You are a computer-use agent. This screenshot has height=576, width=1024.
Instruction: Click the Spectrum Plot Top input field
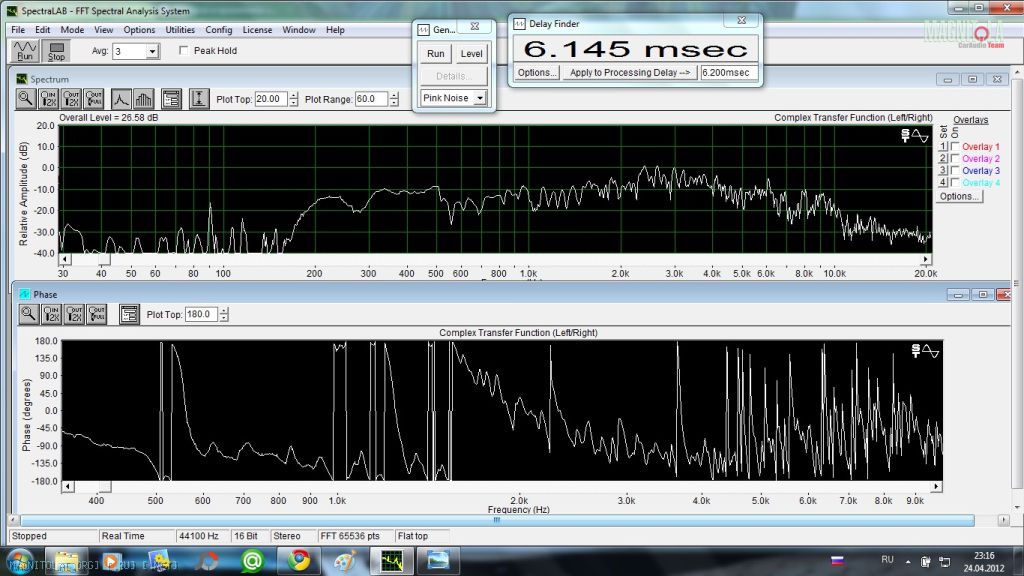[271, 99]
